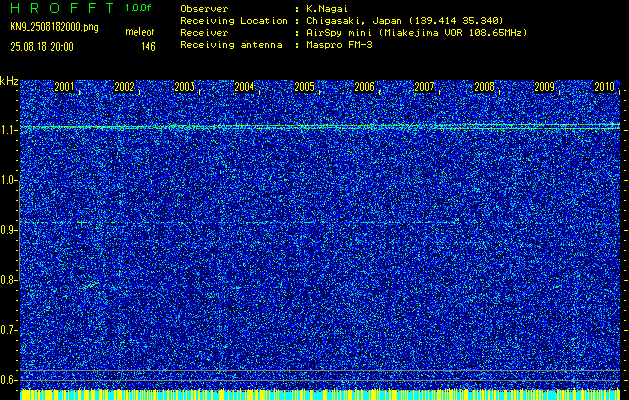Click the date 25.08.18 20:00
Screen dimensions: 629x400
(42, 47)
